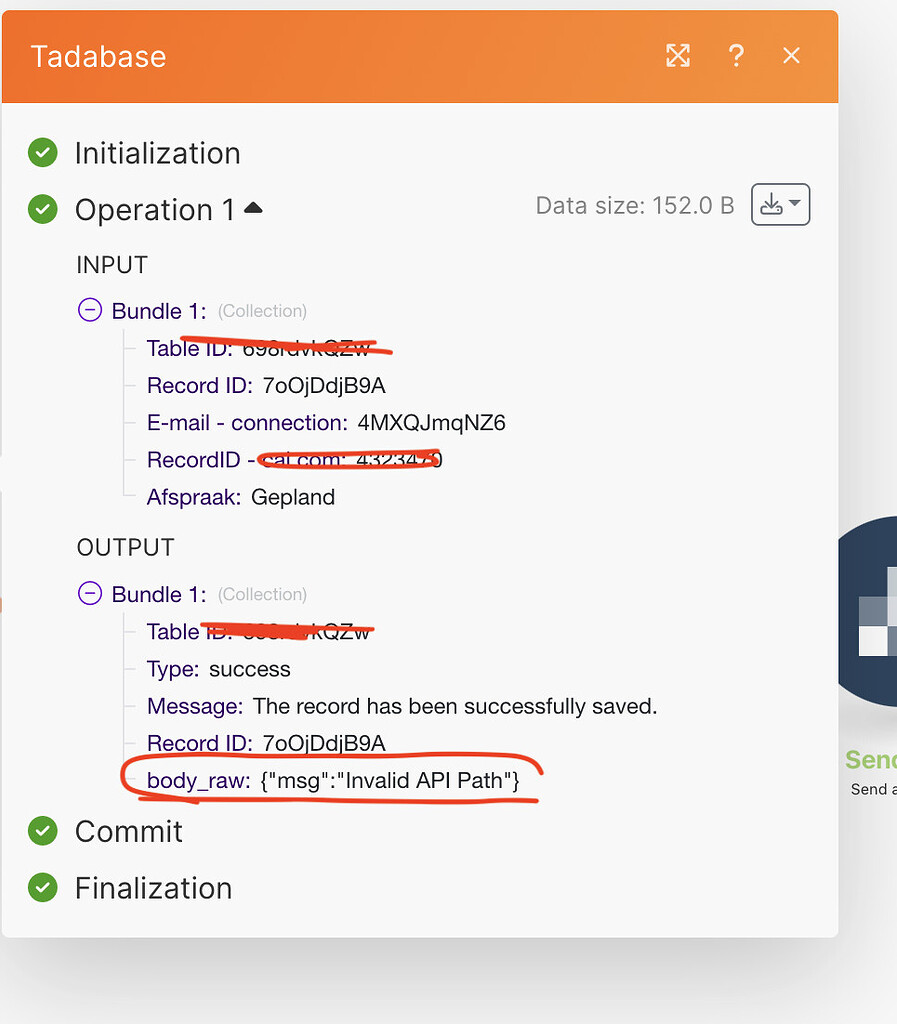Screen dimensions: 897x1024
Task: Collapse Operation 1 using its triangle
Action: pyautogui.click(x=253, y=206)
